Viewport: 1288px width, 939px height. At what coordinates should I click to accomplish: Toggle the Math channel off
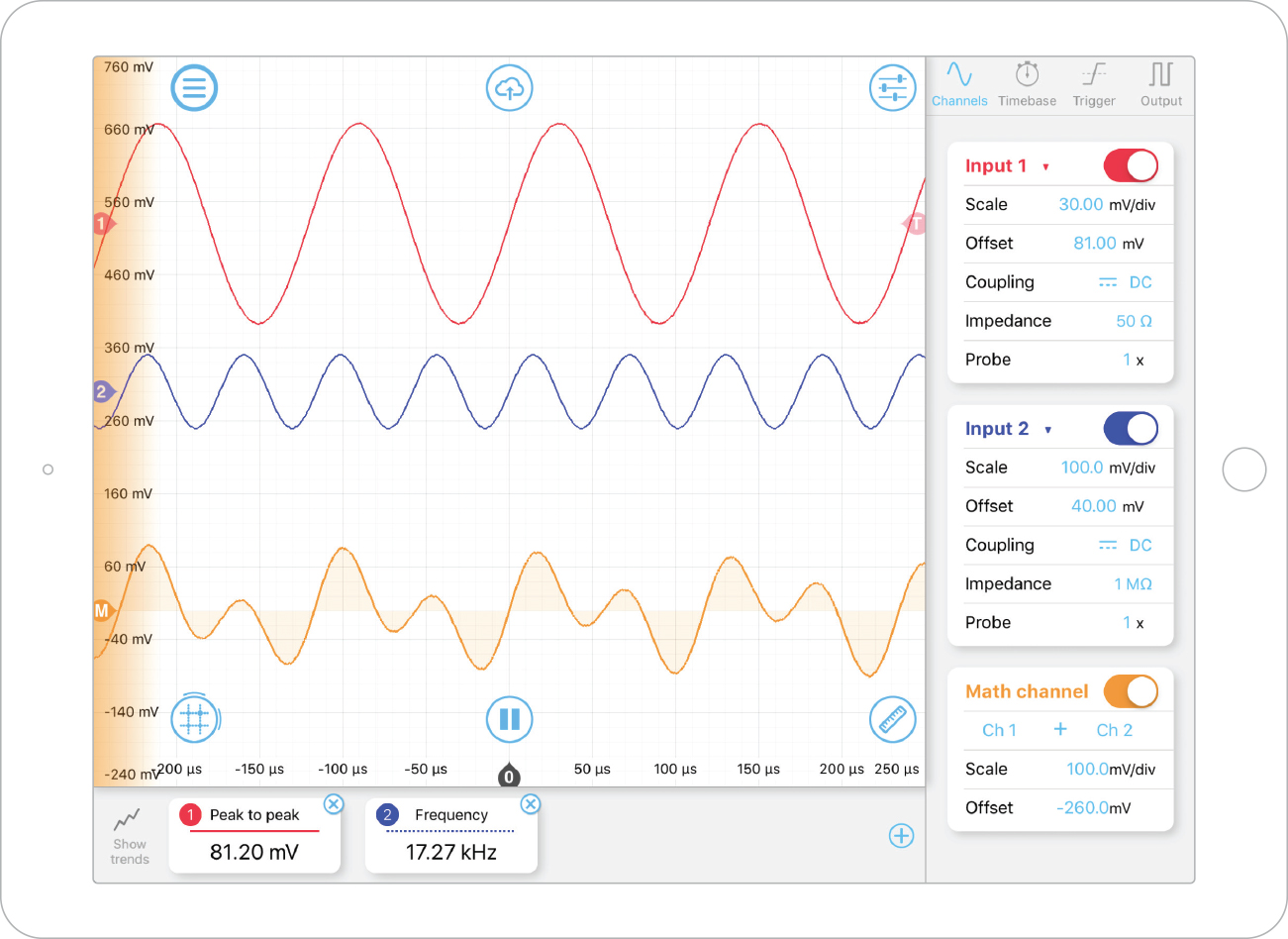1131,691
